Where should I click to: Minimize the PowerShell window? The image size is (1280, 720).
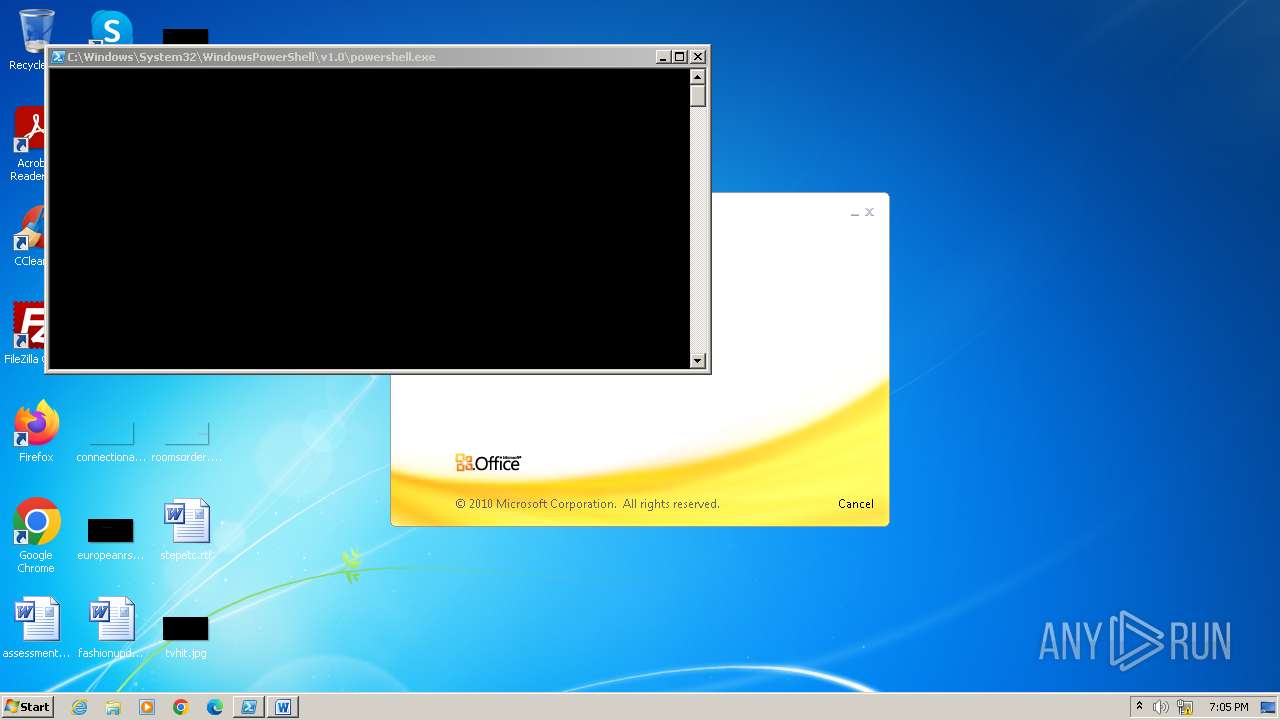[x=662, y=57]
